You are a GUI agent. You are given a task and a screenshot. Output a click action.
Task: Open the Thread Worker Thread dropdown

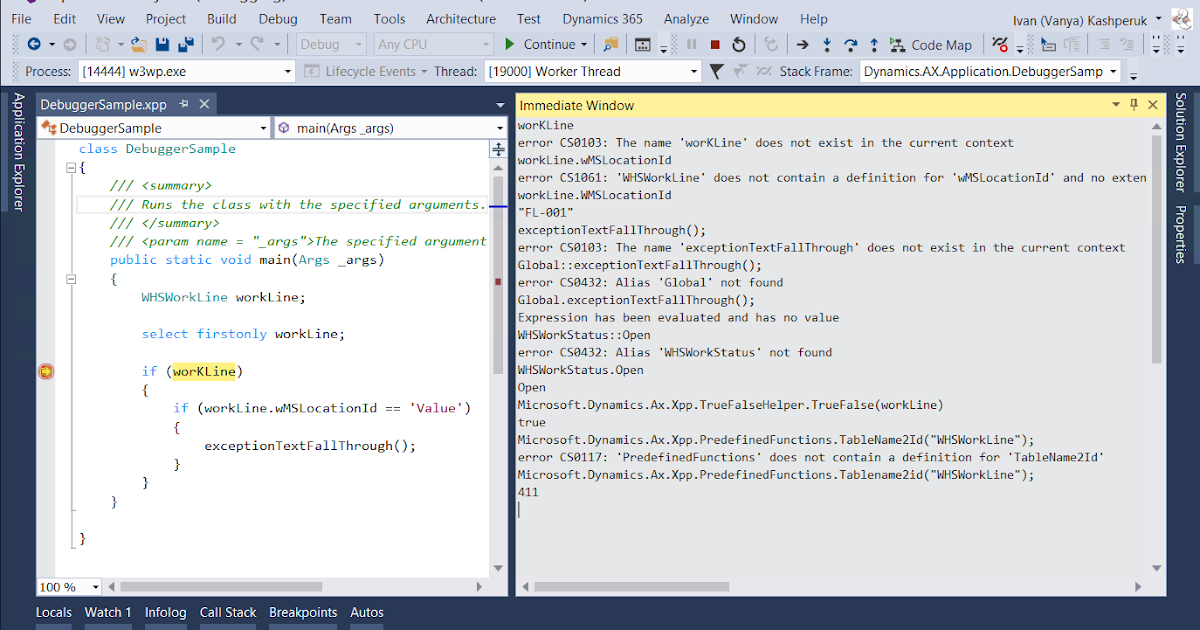694,71
